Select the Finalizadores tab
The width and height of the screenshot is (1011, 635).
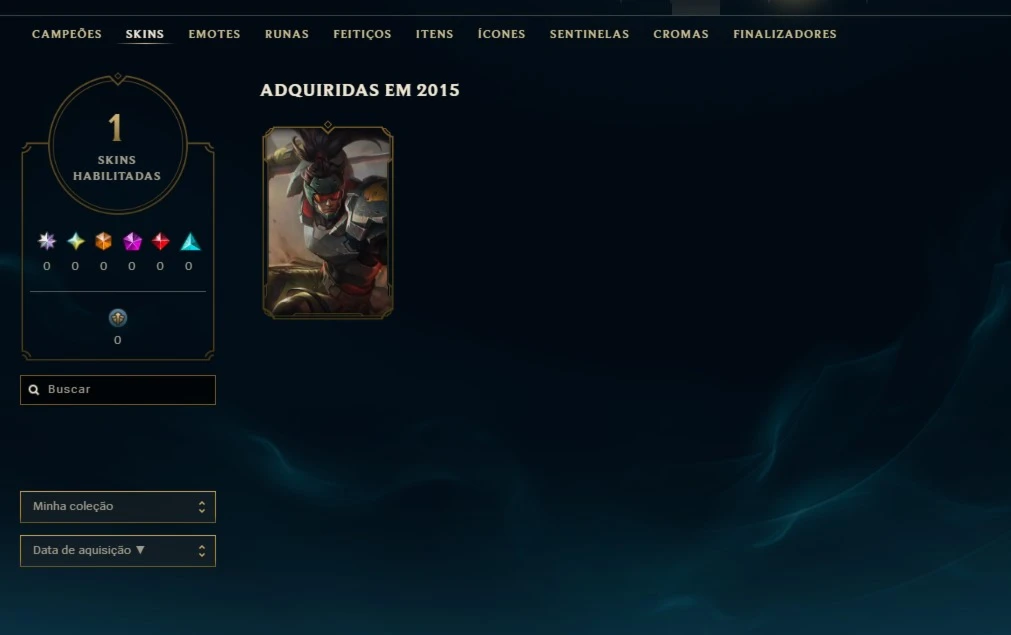[x=785, y=34]
